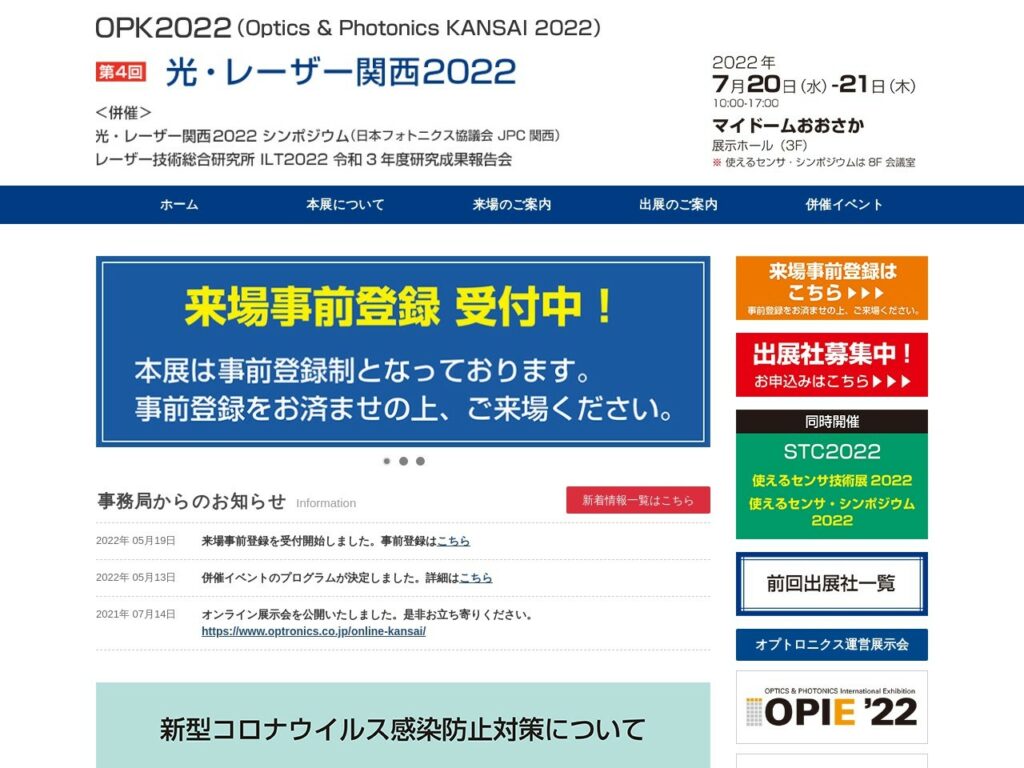Screen dimensions: 1024x768
Task: Follow こちら link in 05月13日 news row
Action: (x=475, y=577)
